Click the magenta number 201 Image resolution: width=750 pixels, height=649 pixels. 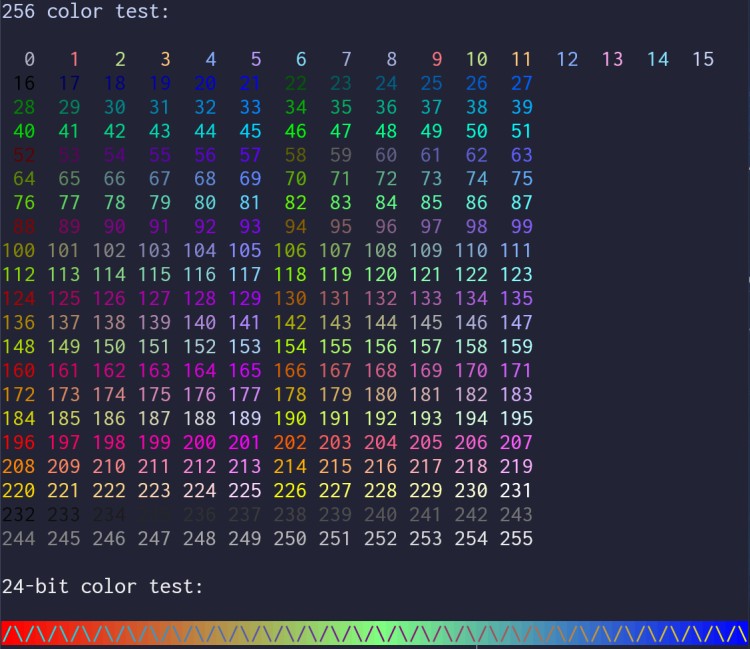[245, 442]
